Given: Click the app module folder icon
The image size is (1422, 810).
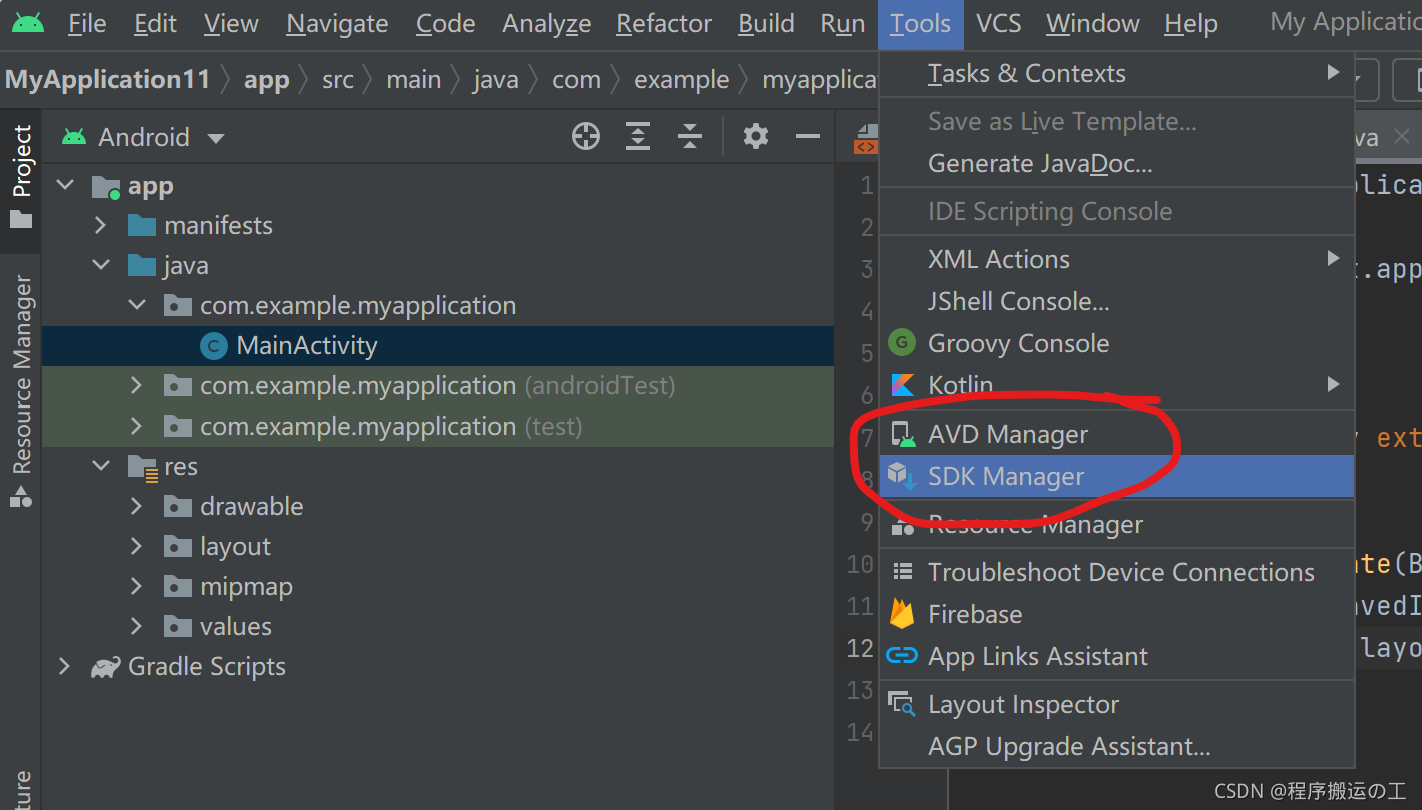Looking at the screenshot, I should coord(106,187).
